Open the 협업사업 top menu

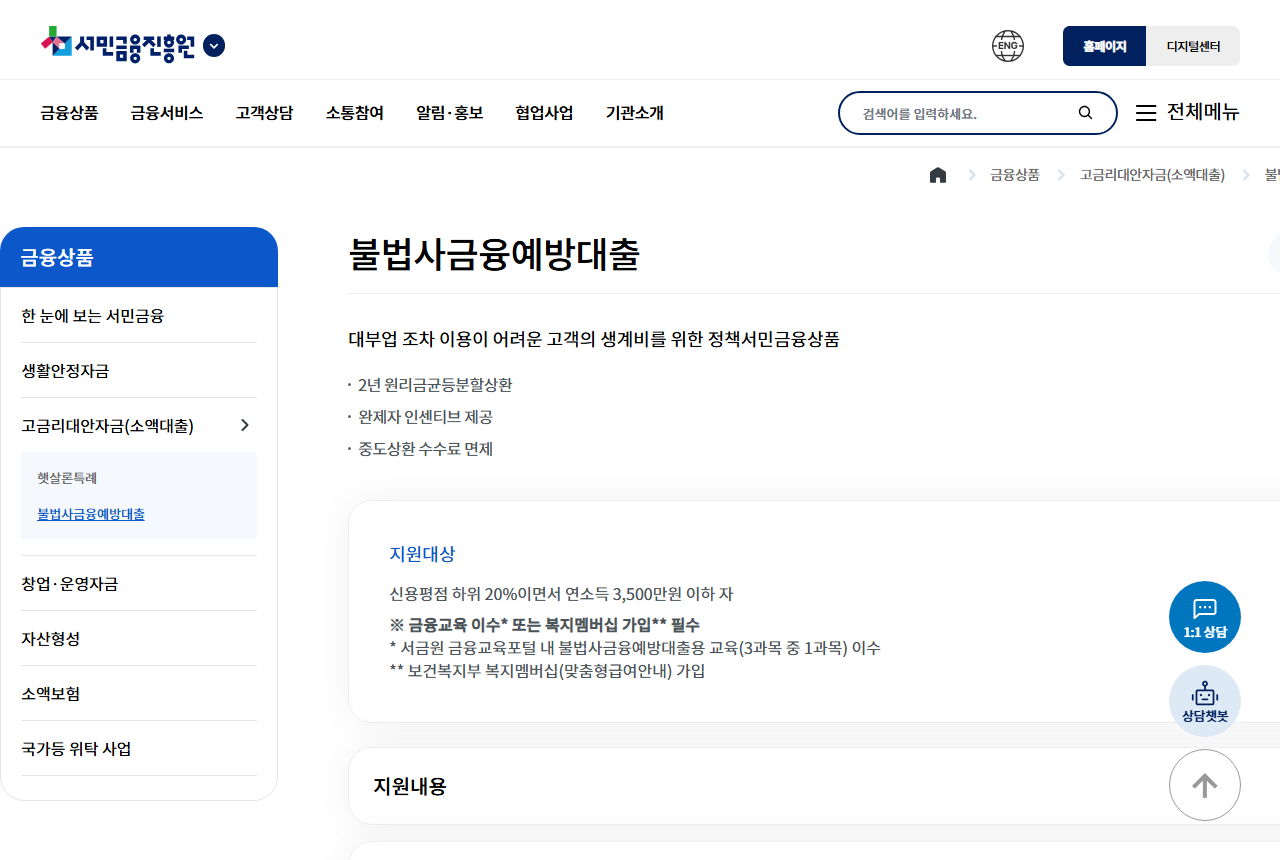click(x=545, y=113)
